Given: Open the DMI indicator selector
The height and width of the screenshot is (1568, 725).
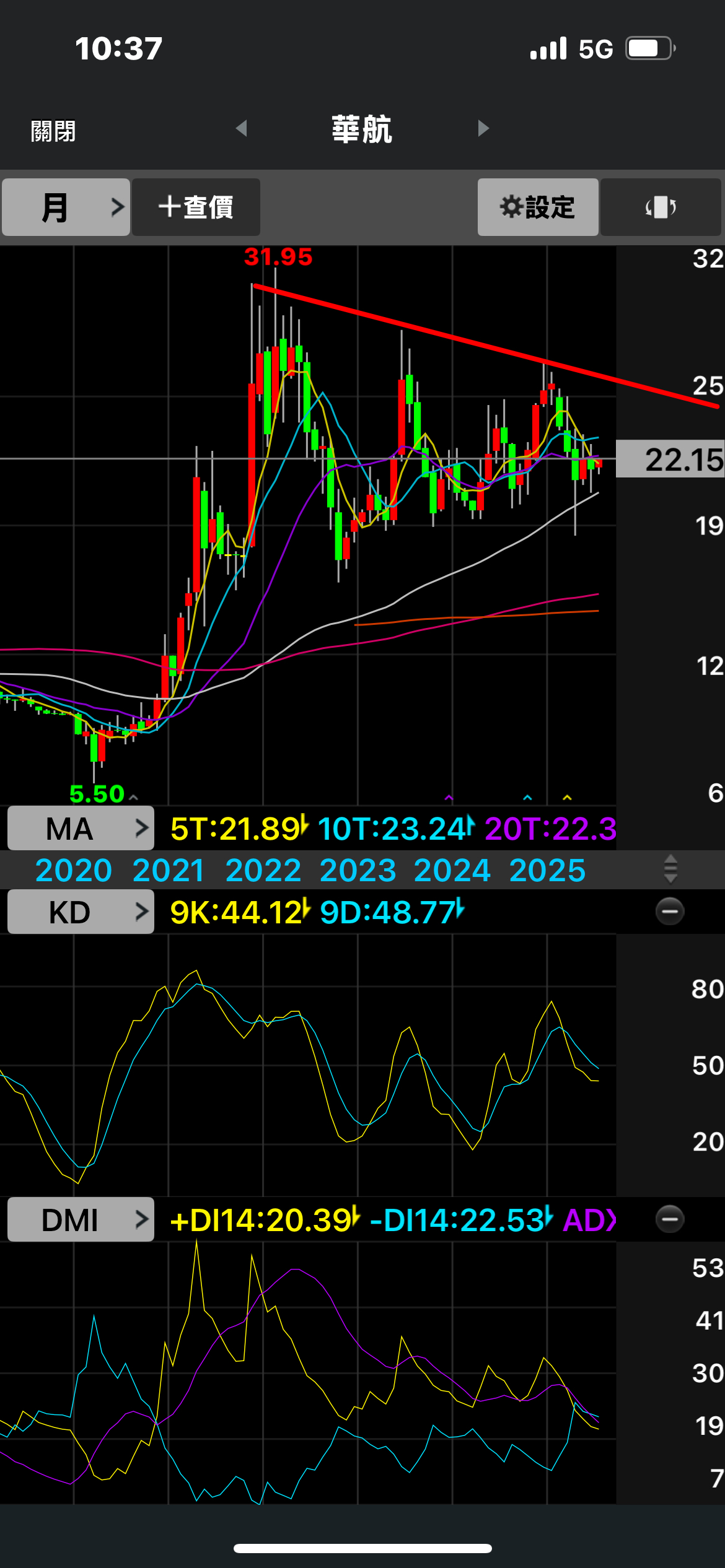Looking at the screenshot, I should tap(81, 1219).
